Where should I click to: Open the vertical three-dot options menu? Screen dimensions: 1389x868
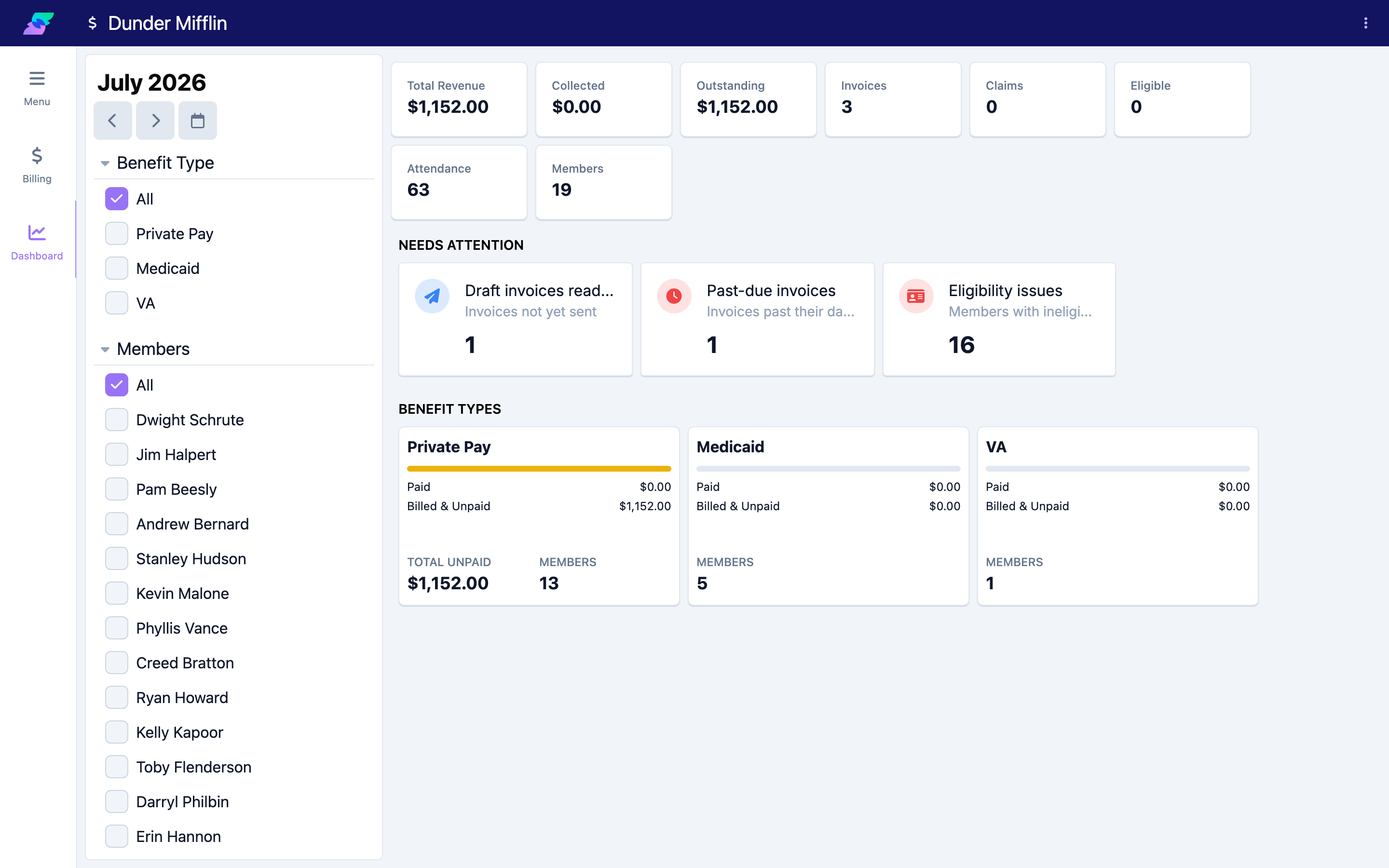click(x=1365, y=23)
